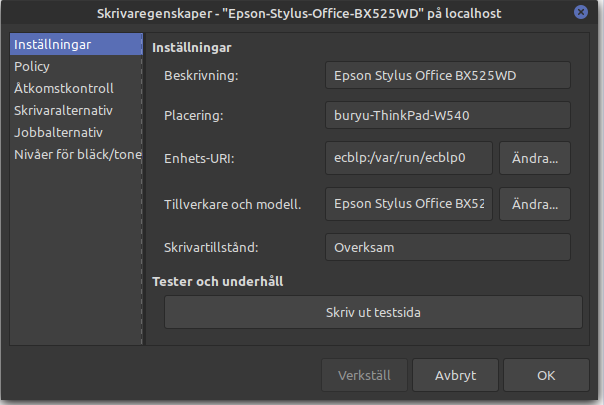The height and width of the screenshot is (405, 604).
Task: Click the Skrivartillstånd: label
Action: click(211, 247)
